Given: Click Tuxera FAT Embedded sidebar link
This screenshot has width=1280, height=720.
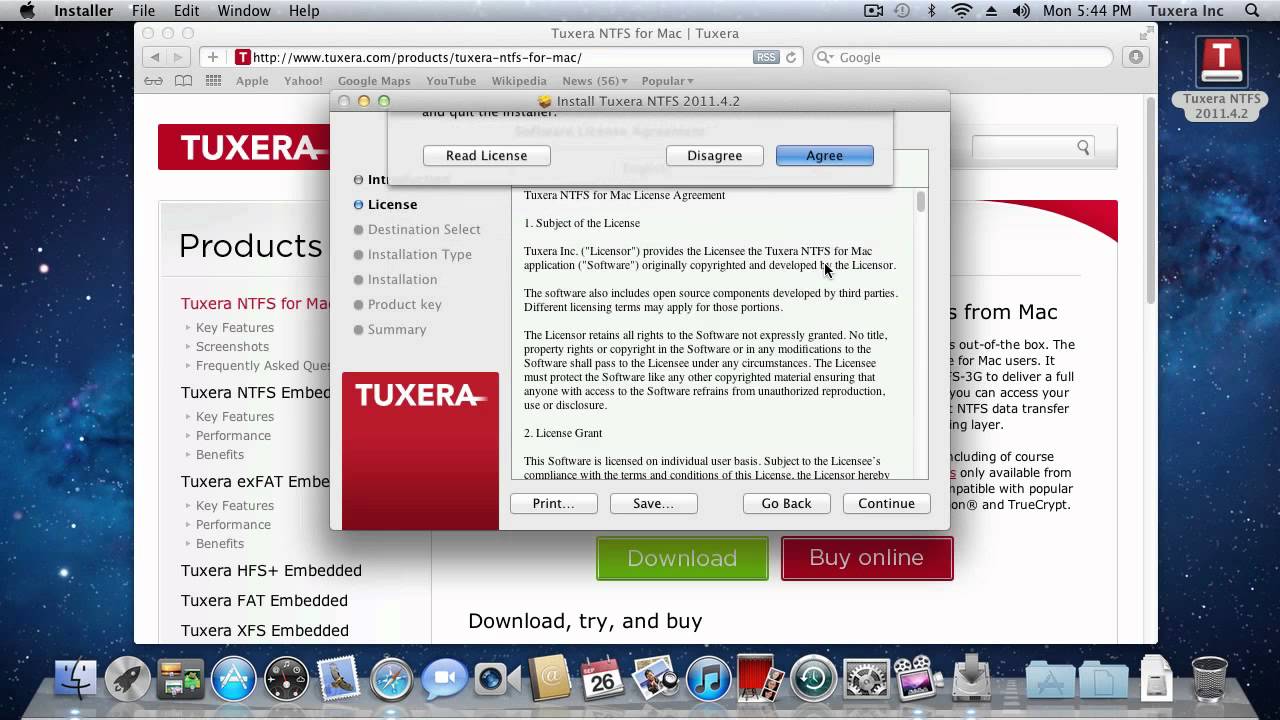Looking at the screenshot, I should (x=264, y=600).
